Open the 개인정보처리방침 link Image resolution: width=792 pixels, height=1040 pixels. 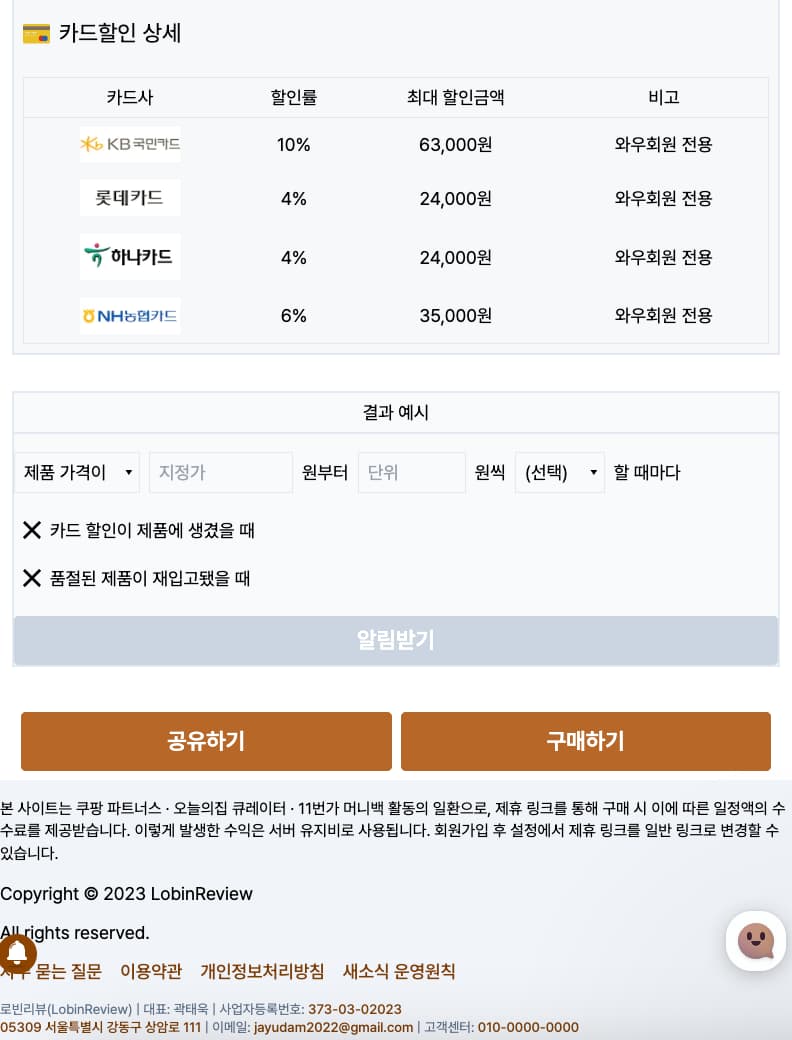coord(262,971)
